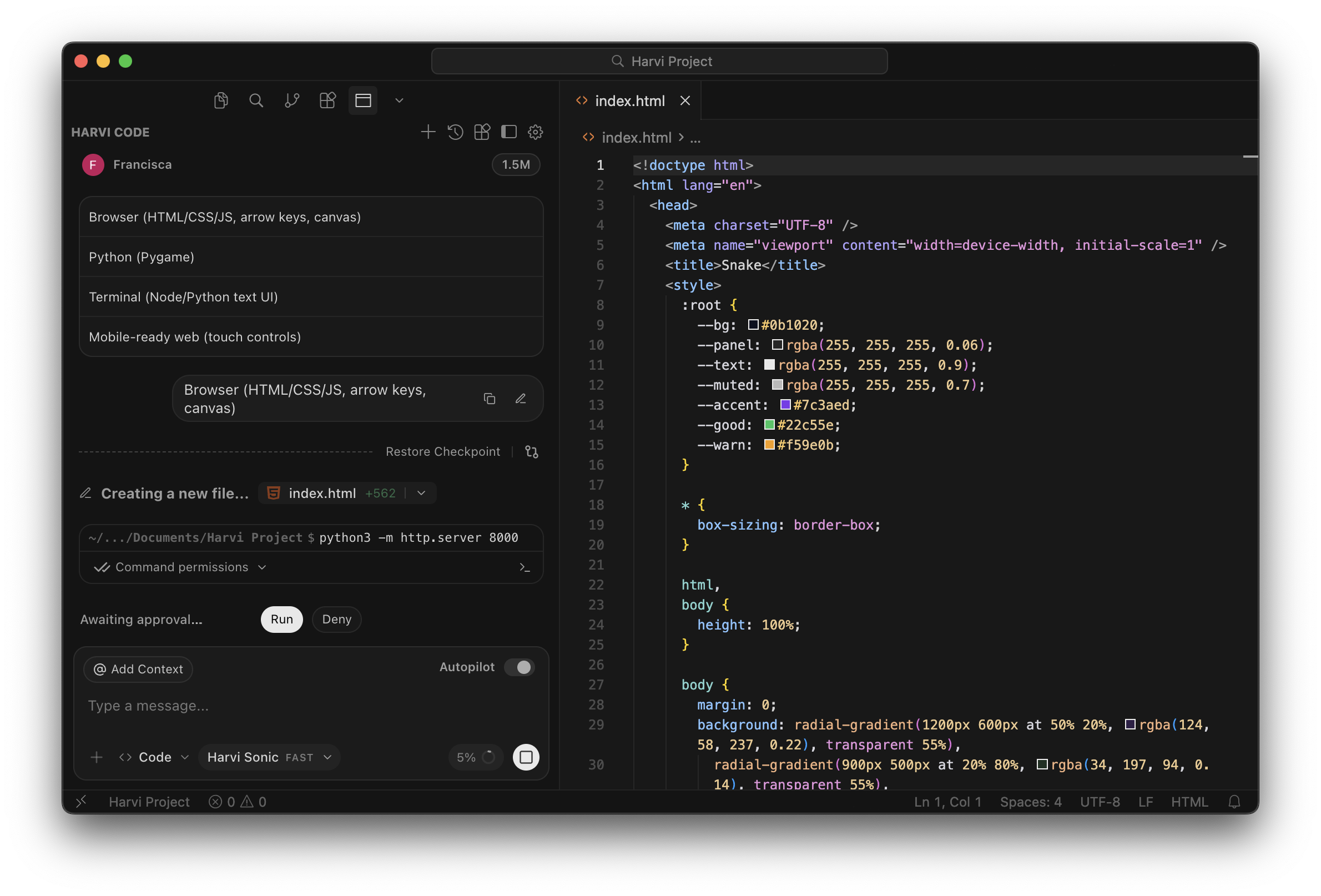
Task: Click the 1.5M token badge
Action: [x=516, y=165]
